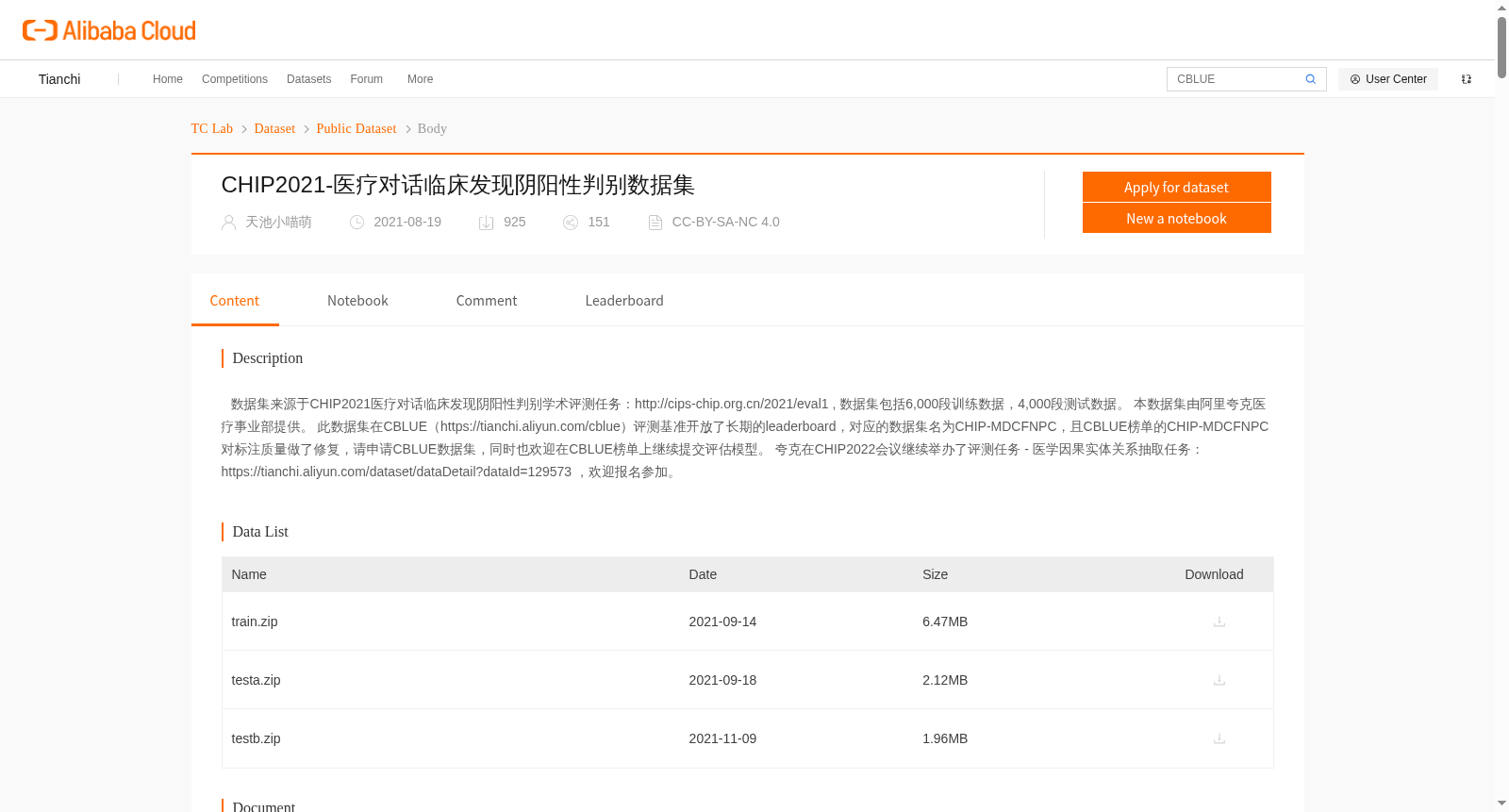Click the scrollbar down arrow

pos(1501,804)
